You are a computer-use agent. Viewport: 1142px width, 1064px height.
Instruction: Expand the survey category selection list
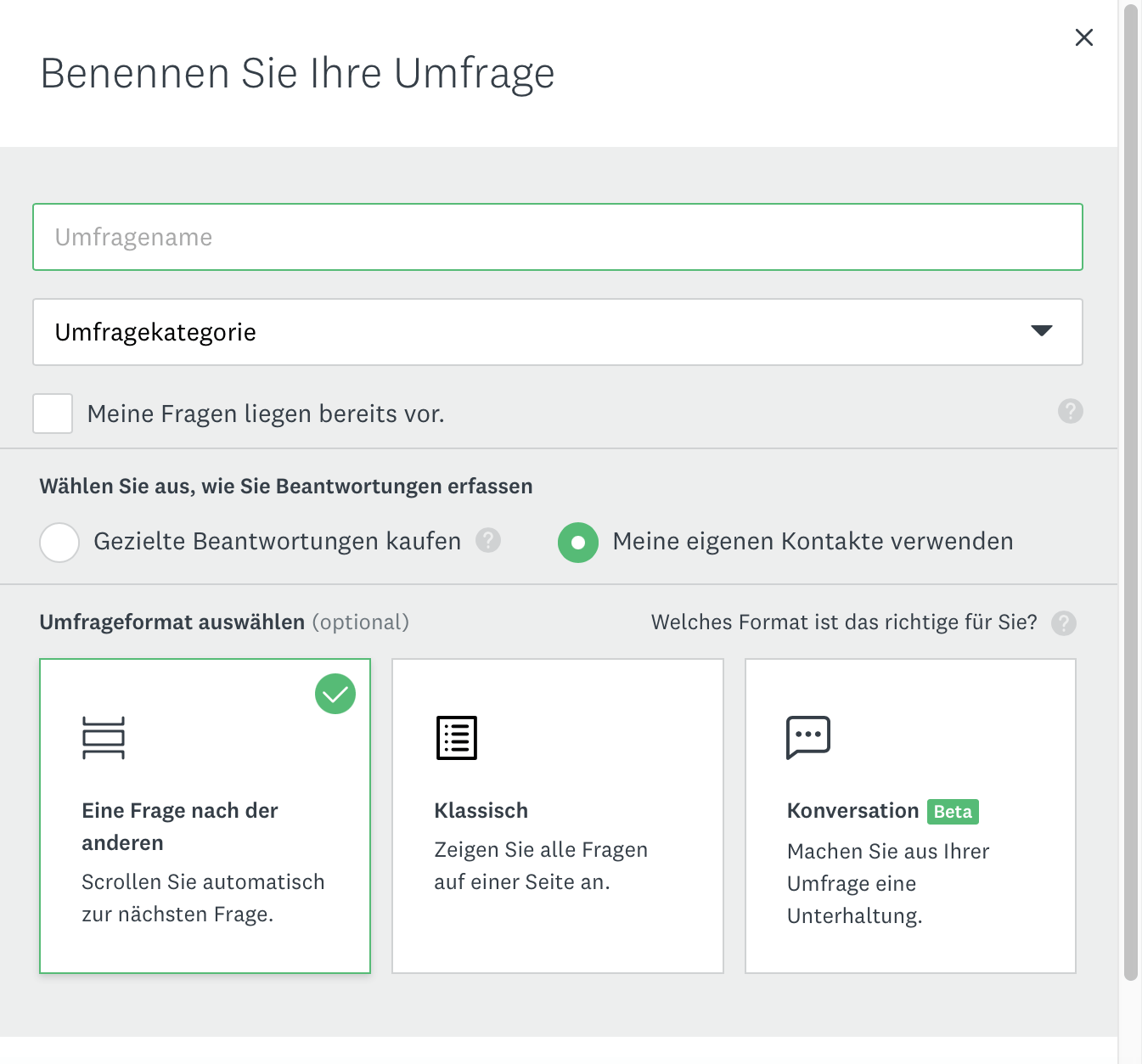click(558, 332)
